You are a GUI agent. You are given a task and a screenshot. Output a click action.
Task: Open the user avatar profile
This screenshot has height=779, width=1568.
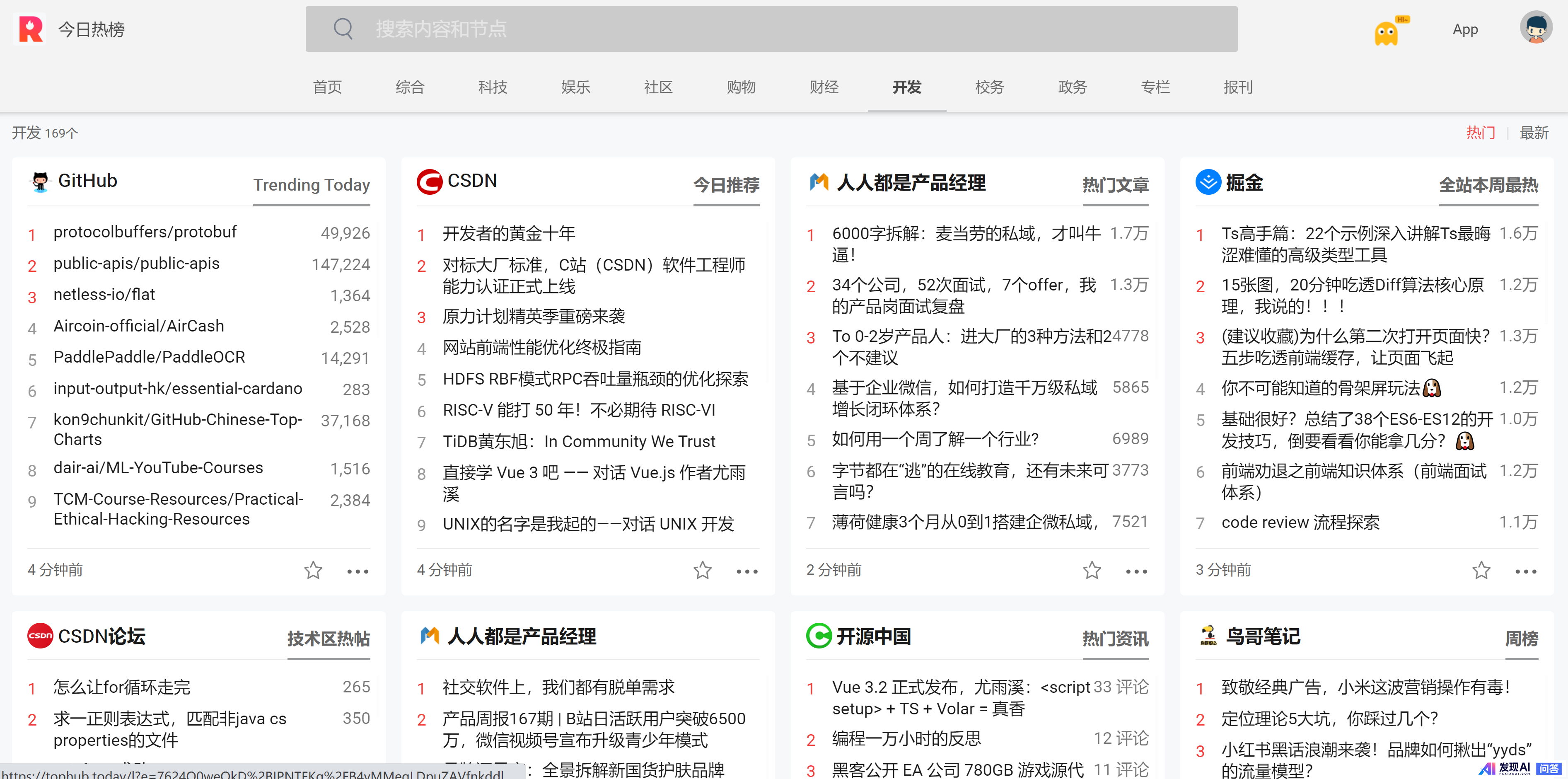pos(1536,27)
